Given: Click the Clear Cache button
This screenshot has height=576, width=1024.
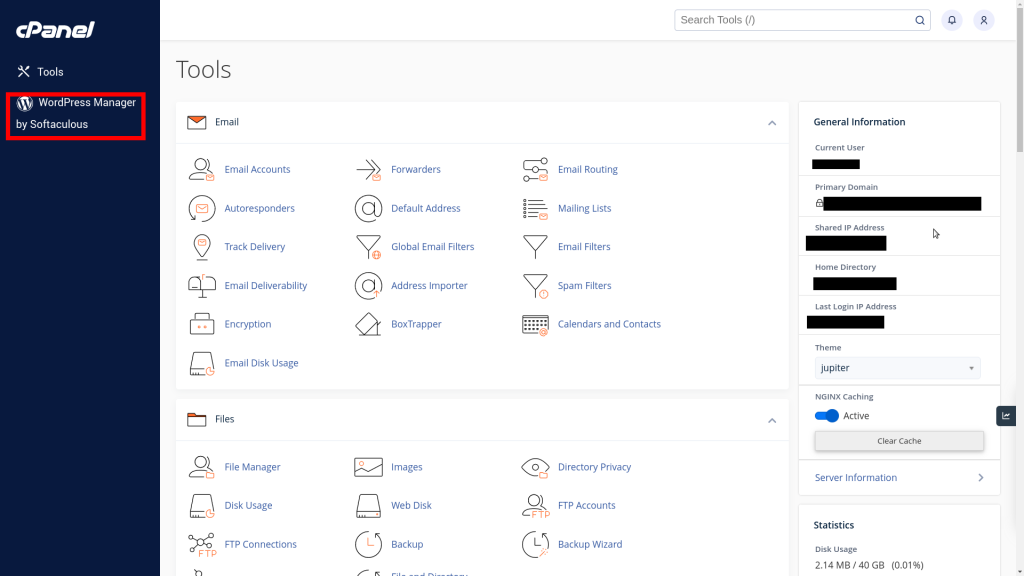Looking at the screenshot, I should [x=899, y=441].
